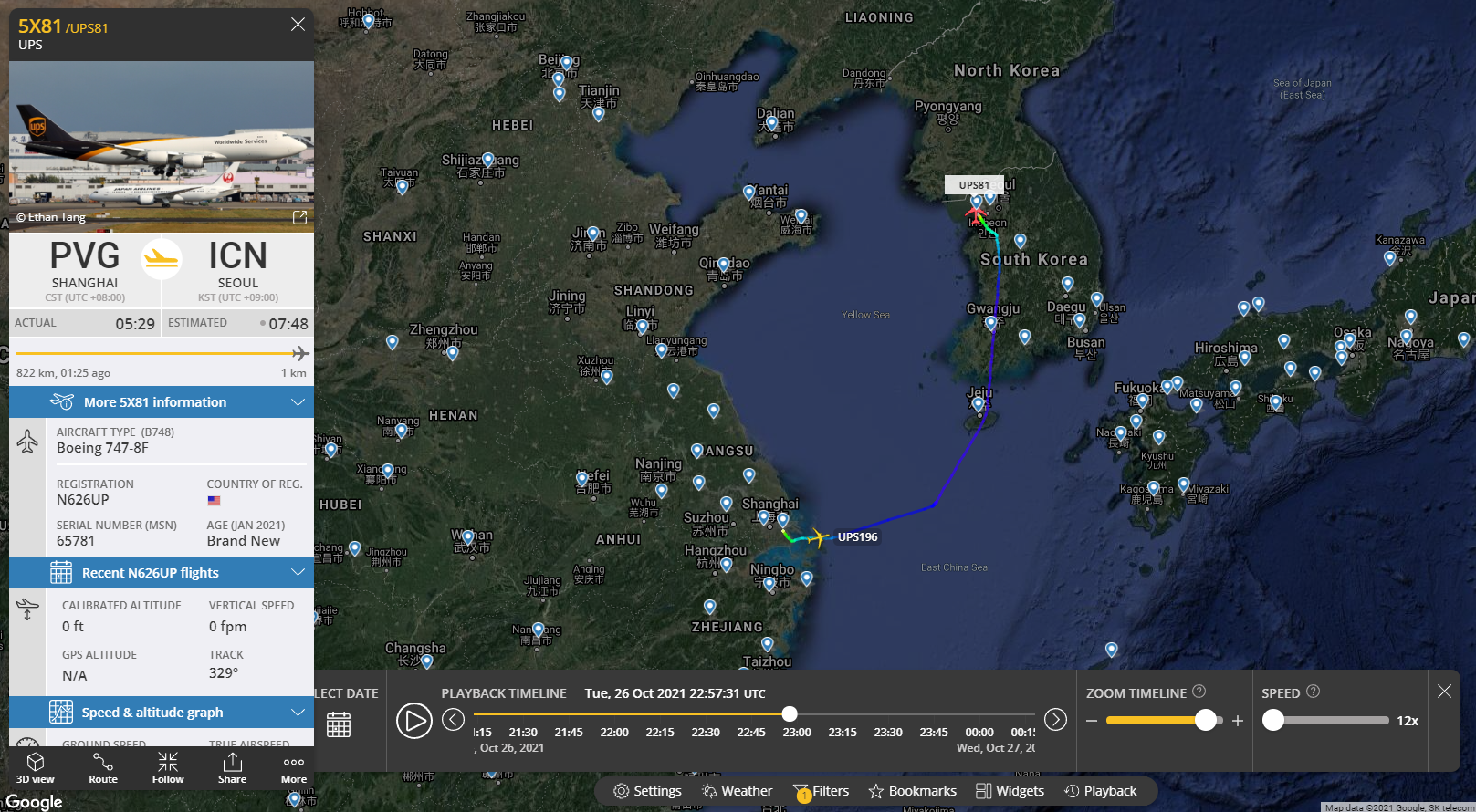Select the Yantai airport marker
This screenshot has width=1476, height=812.
click(x=749, y=193)
